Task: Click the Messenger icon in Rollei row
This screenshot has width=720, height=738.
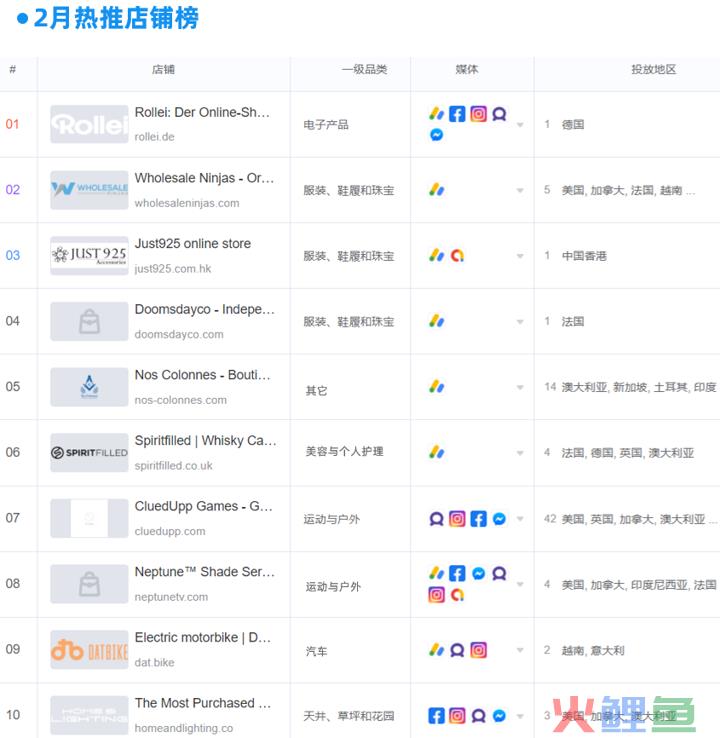Action: click(x=436, y=135)
